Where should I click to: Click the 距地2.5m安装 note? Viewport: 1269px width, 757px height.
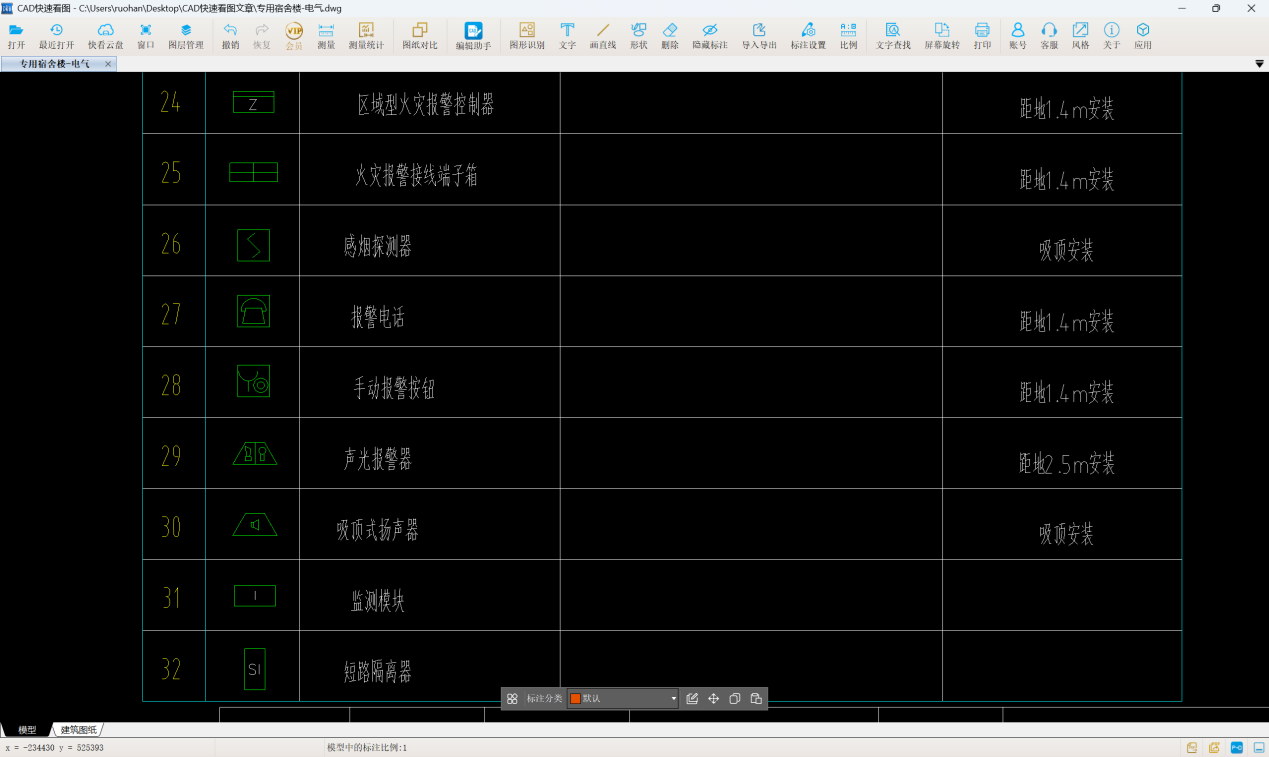(x=1067, y=464)
